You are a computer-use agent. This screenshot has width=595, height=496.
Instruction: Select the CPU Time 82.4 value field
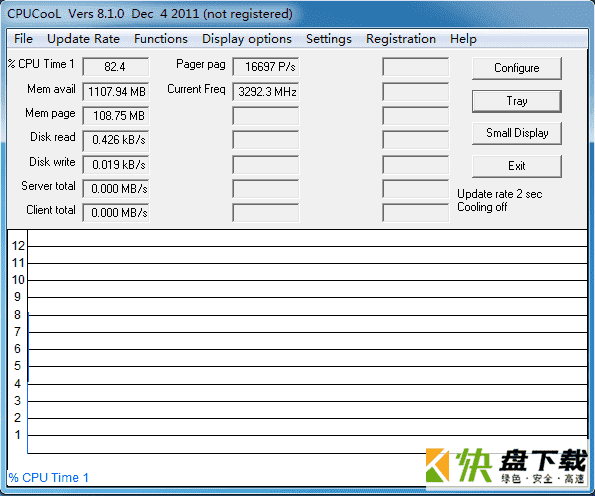pyautogui.click(x=115, y=67)
